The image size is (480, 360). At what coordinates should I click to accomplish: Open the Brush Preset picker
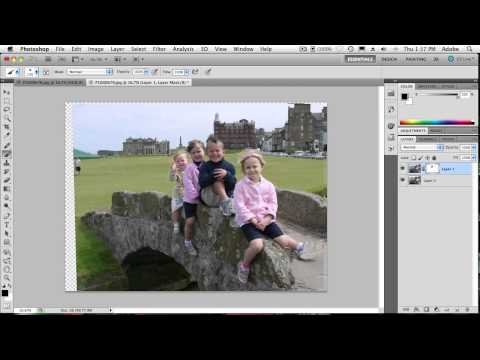coord(32,72)
